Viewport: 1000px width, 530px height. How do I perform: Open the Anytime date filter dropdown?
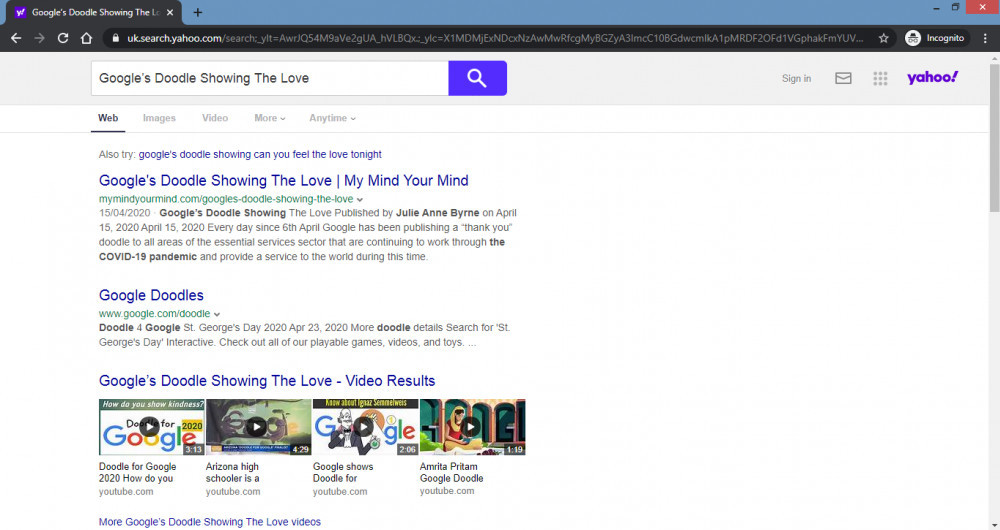332,118
